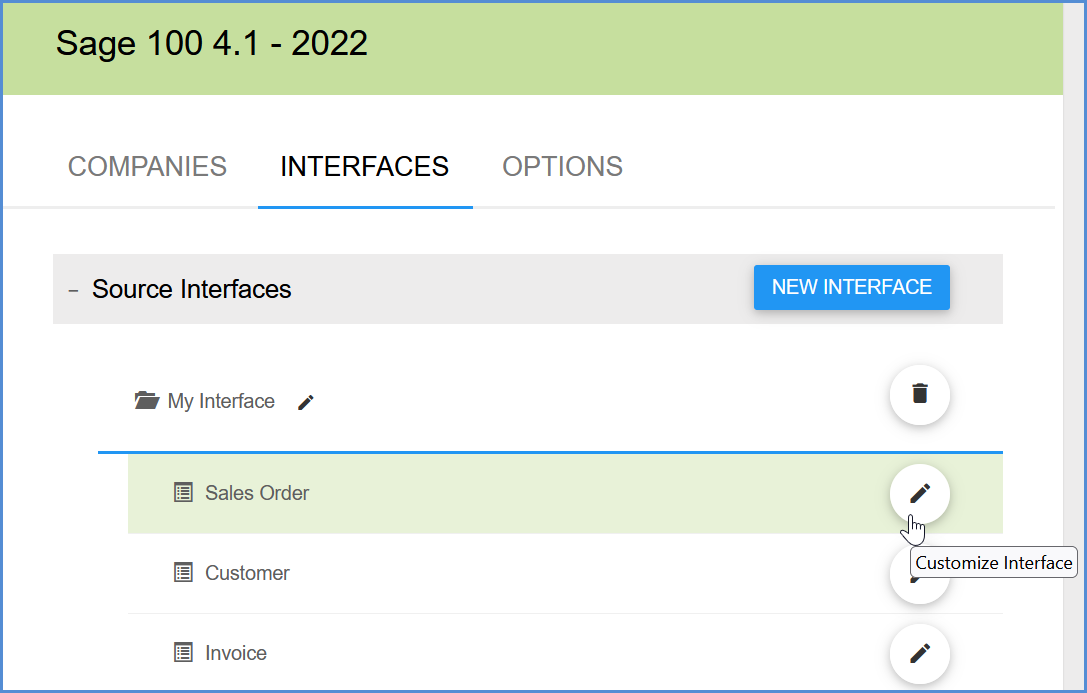Screen dimensions: 1087x693
Task: Collapse the Source Interfaces section with the minus sign
Action: (73, 290)
